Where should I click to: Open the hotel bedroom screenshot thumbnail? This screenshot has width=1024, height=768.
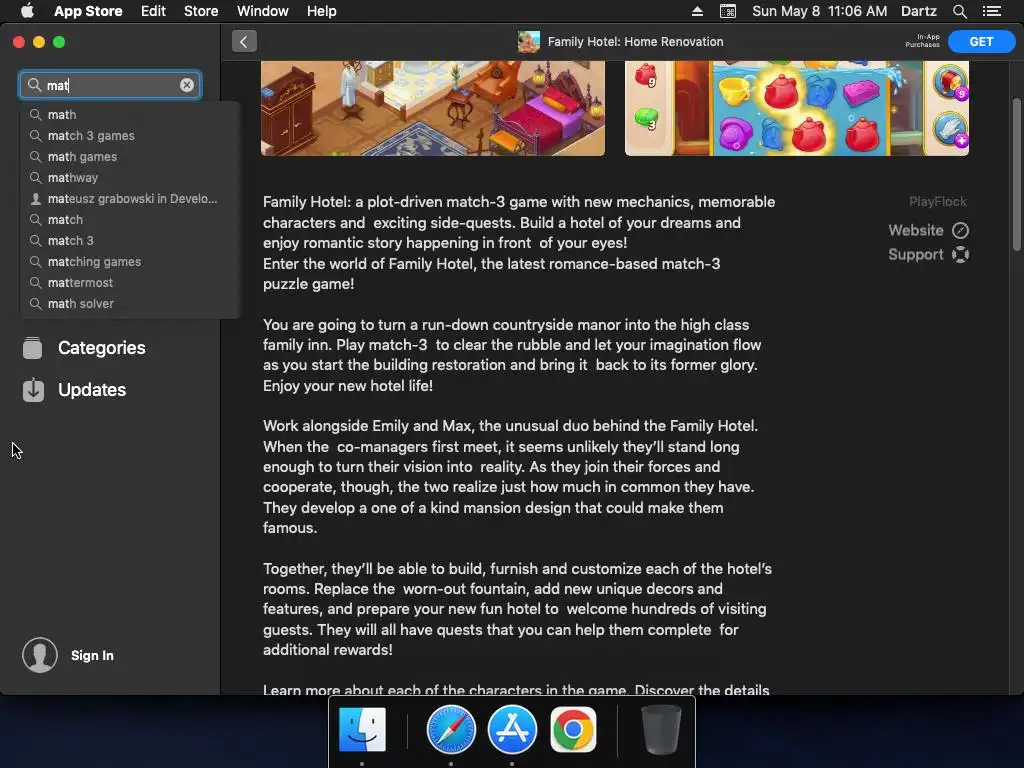[433, 108]
